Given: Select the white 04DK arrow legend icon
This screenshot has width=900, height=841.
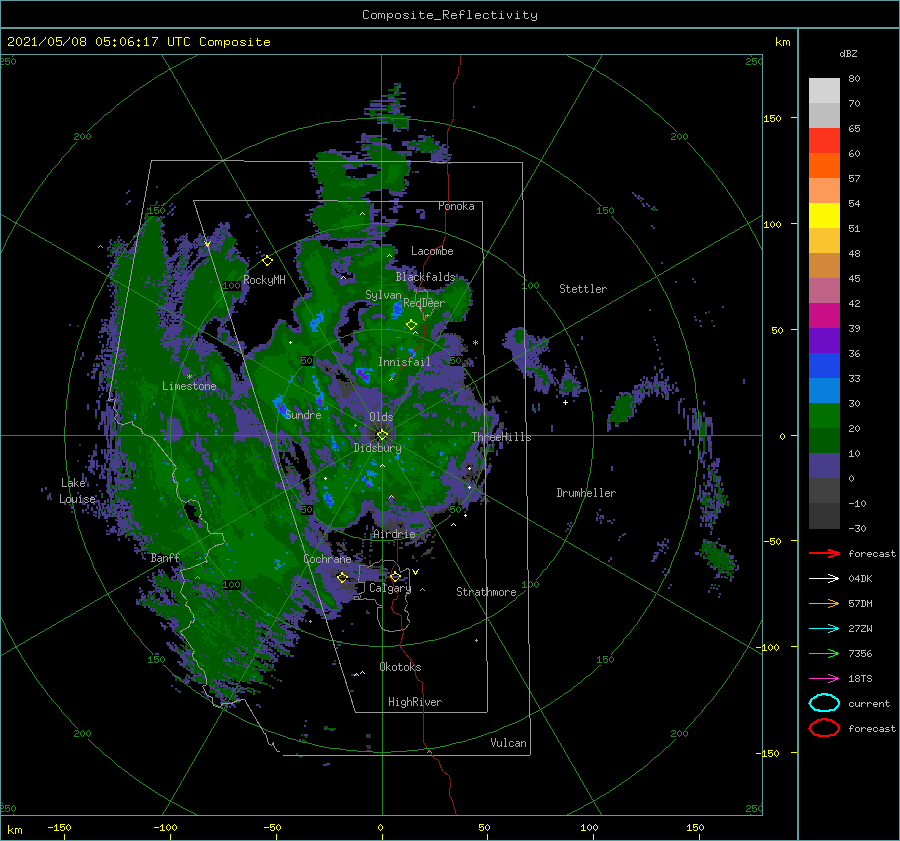Looking at the screenshot, I should pos(824,579).
